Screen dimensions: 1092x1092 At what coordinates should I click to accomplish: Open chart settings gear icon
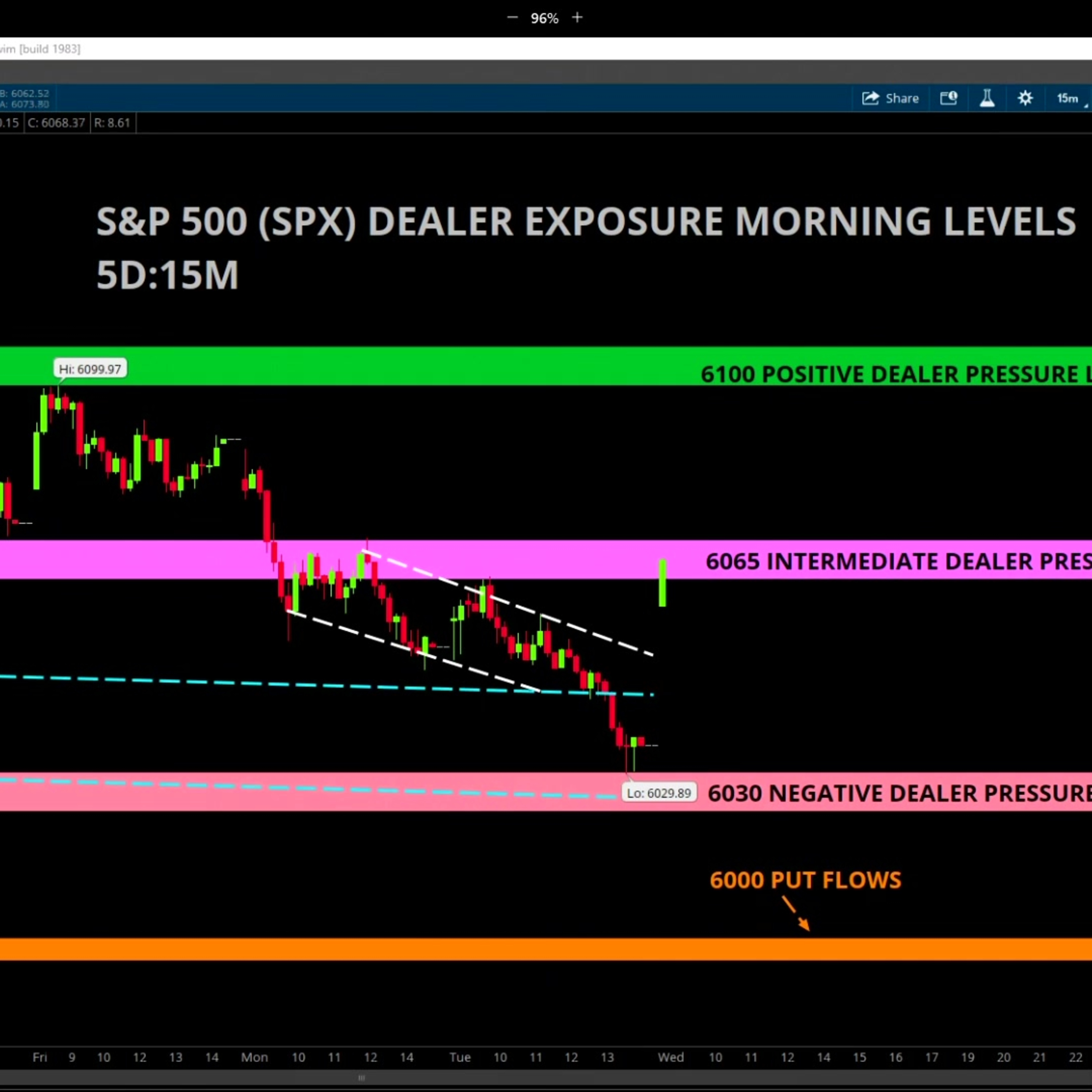[1025, 98]
